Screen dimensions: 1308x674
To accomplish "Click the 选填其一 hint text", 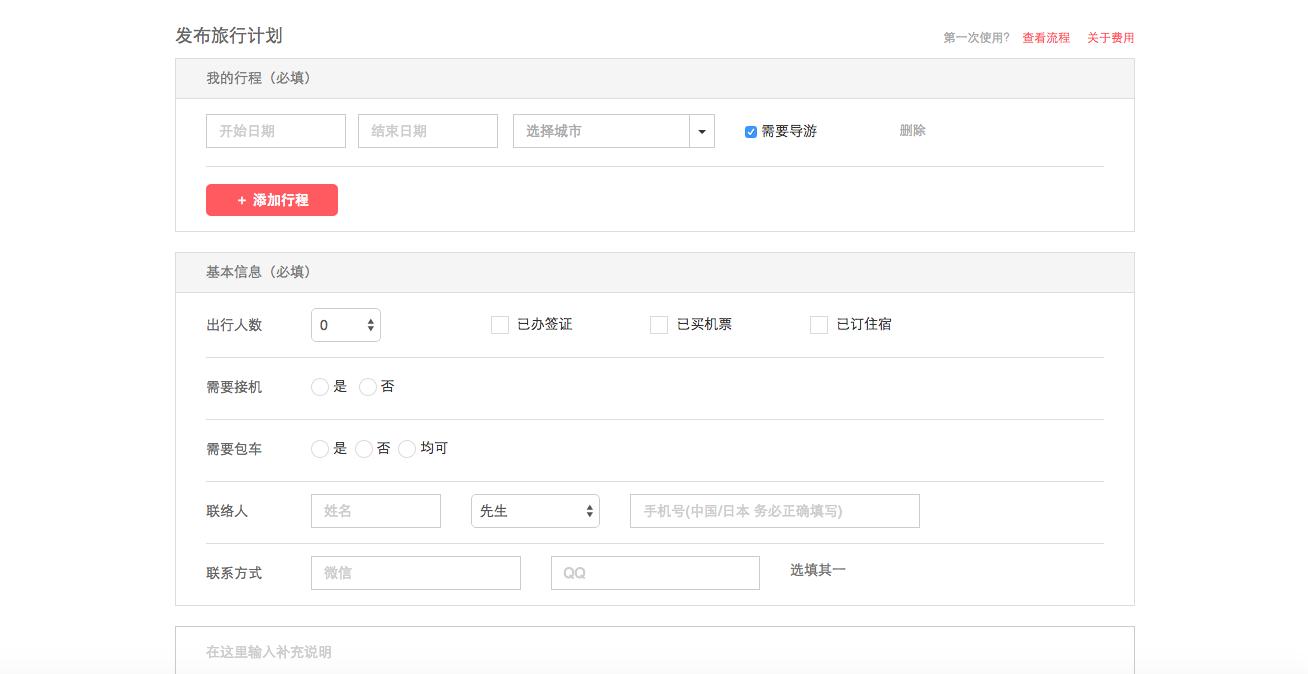I will pyautogui.click(x=818, y=570).
